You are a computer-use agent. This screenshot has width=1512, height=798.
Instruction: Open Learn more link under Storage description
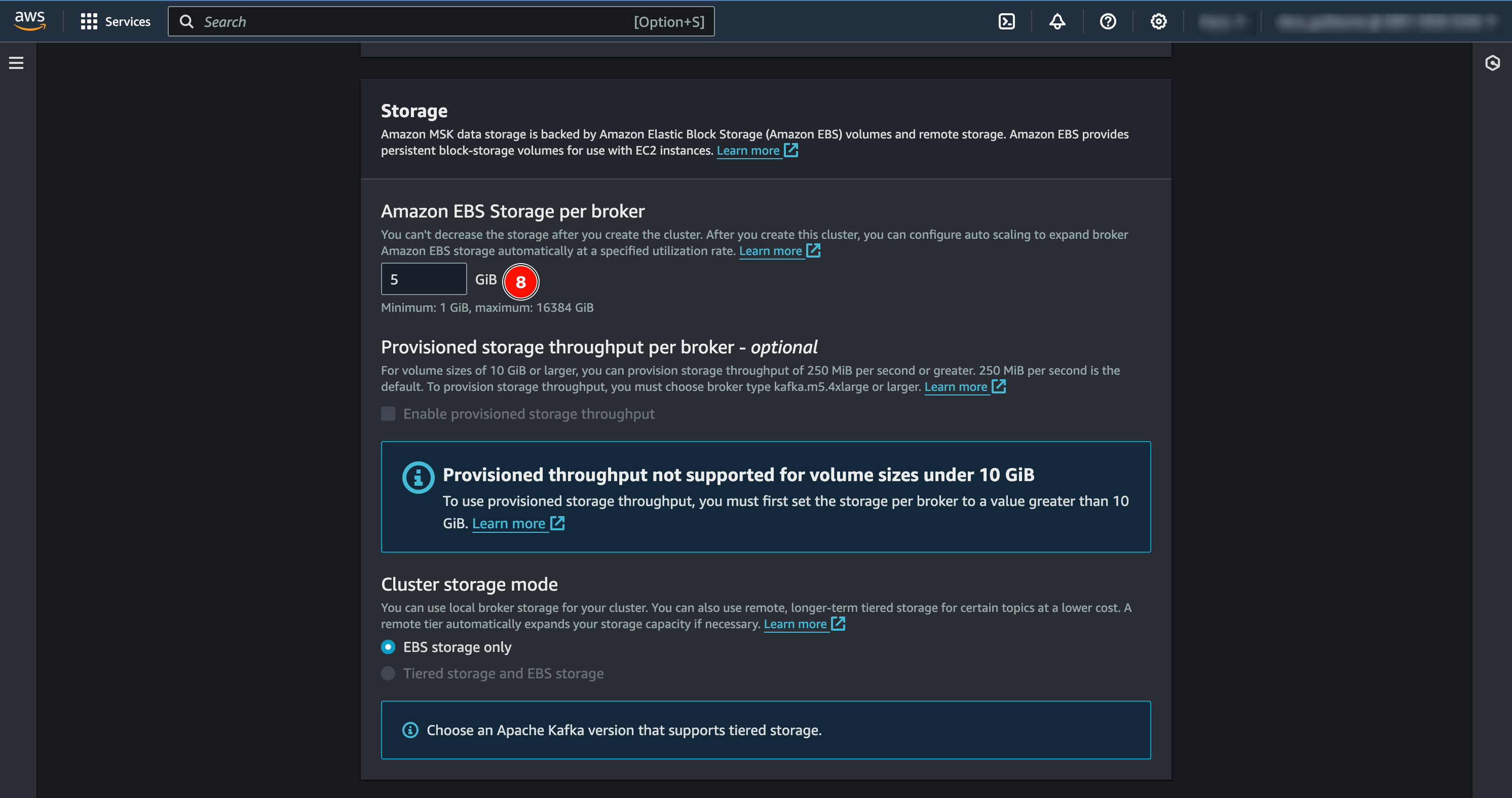point(757,151)
